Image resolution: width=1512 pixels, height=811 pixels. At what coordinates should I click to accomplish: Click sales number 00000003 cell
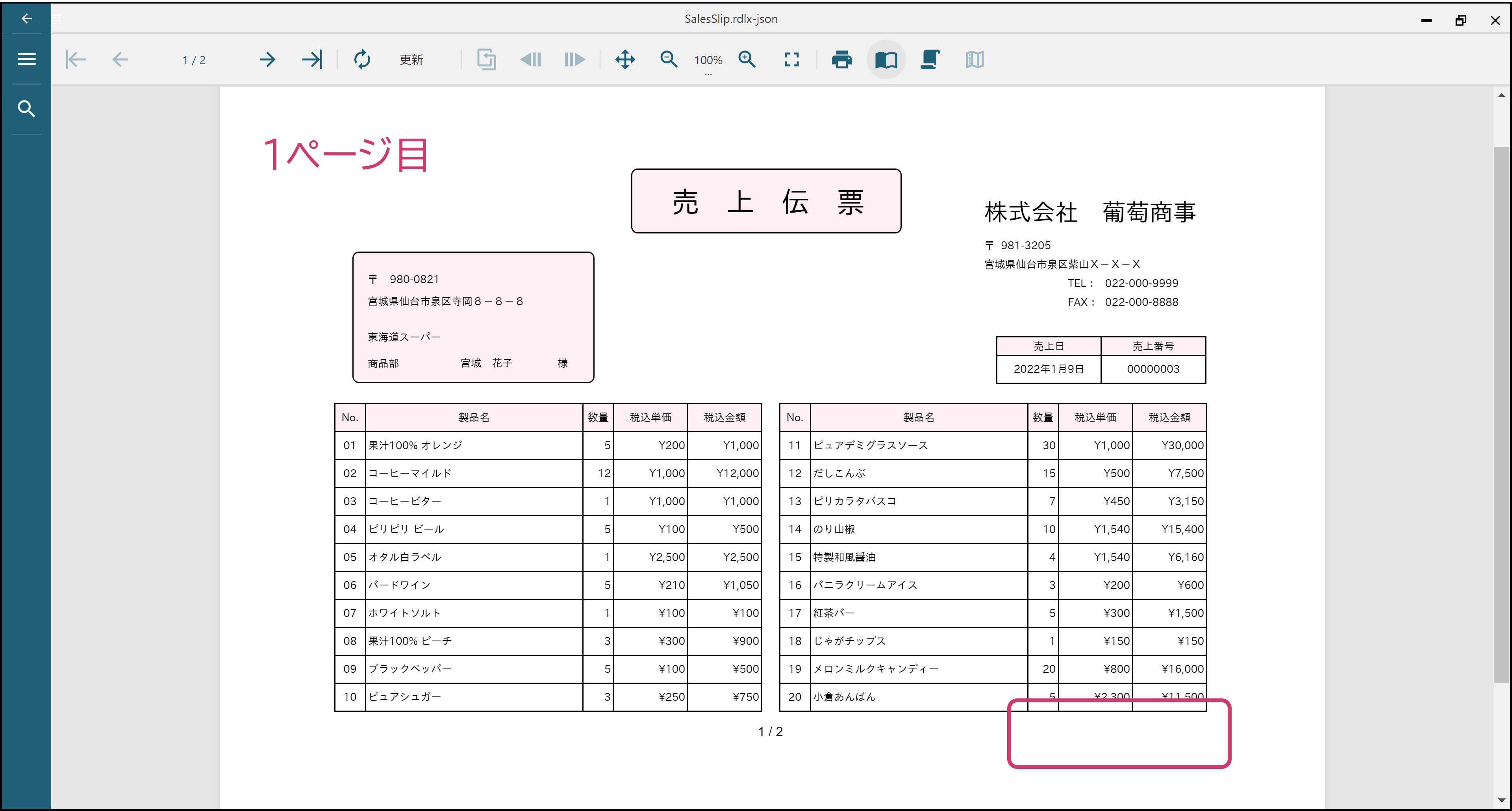point(1153,369)
